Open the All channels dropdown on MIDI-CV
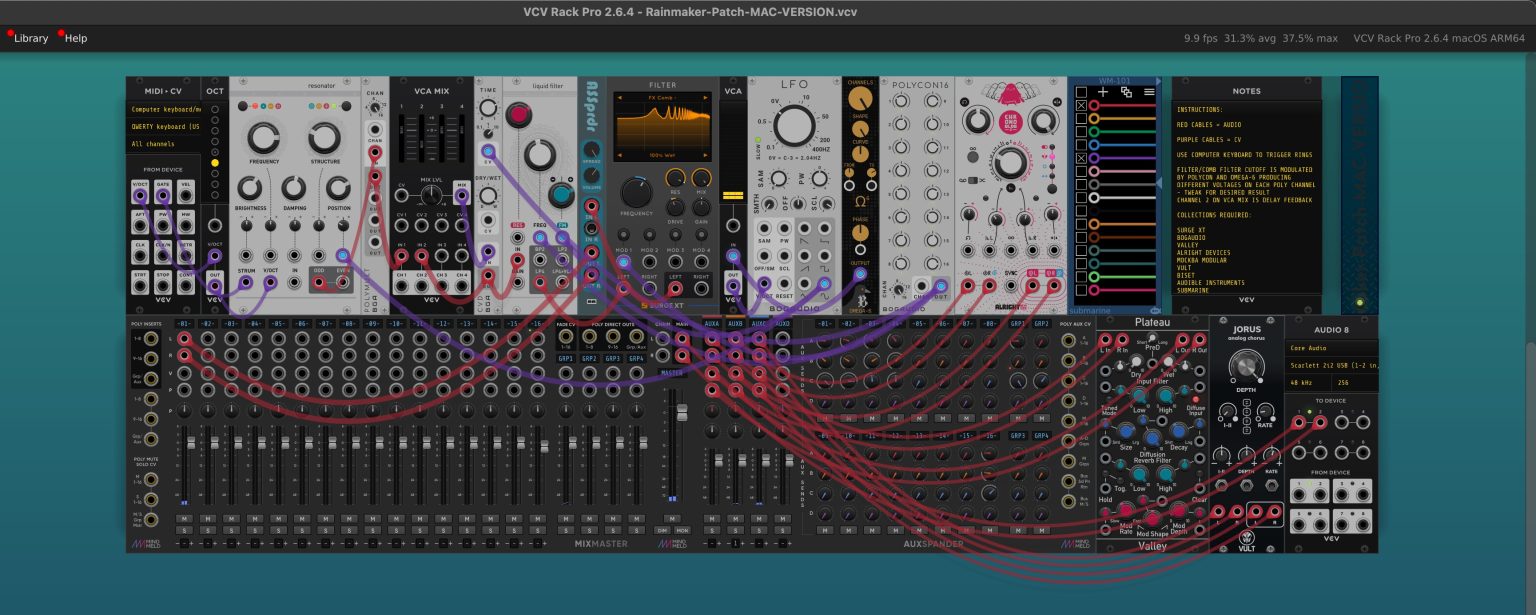 [164, 144]
